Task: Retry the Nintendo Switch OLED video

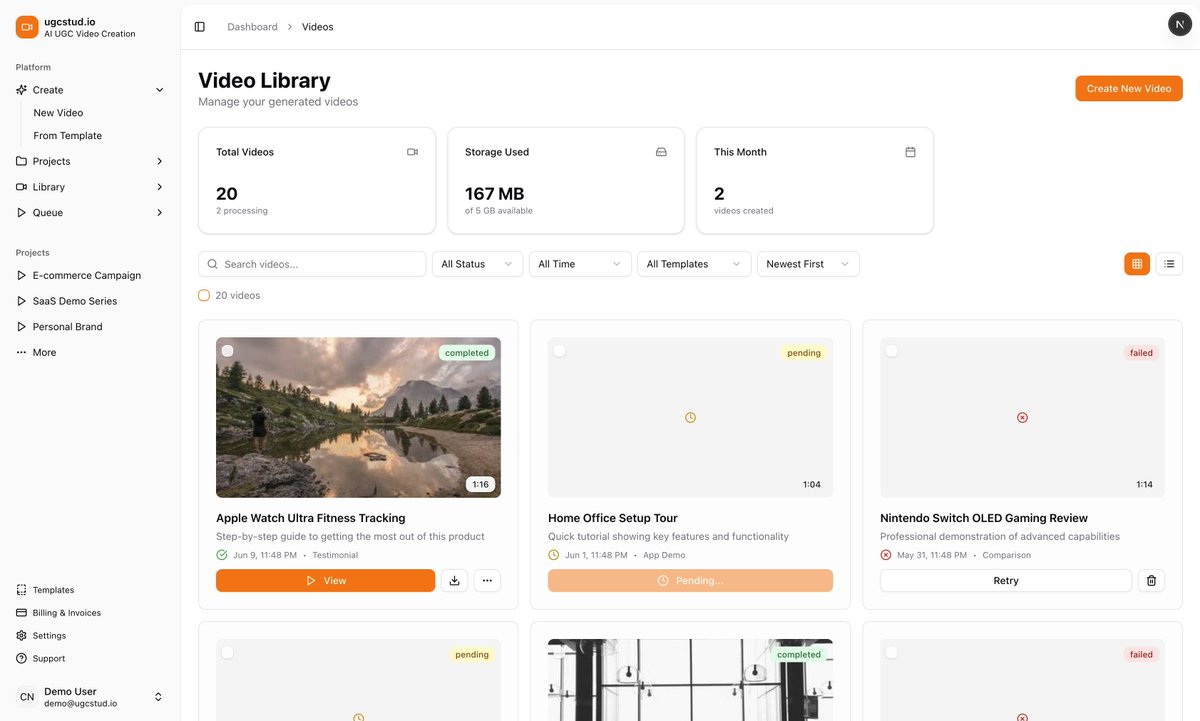Action: pos(1006,581)
